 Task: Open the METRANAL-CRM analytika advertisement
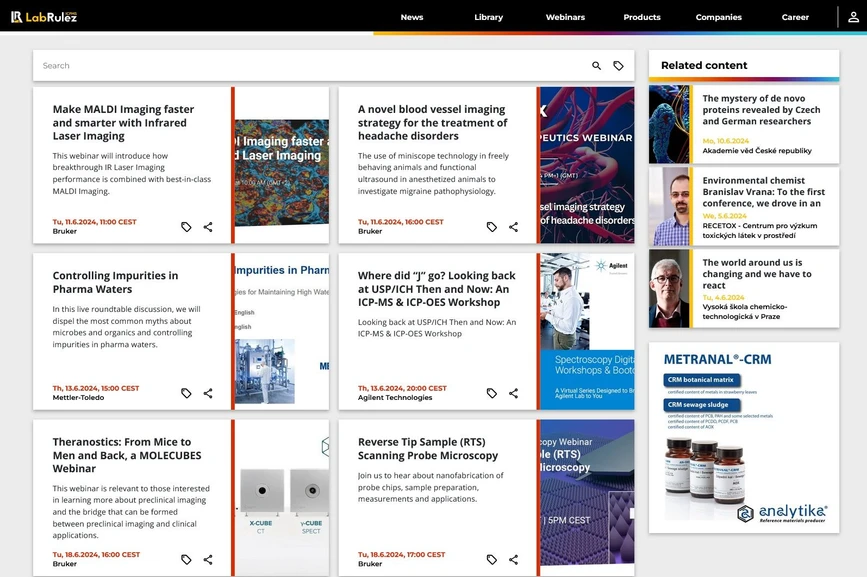click(x=744, y=438)
